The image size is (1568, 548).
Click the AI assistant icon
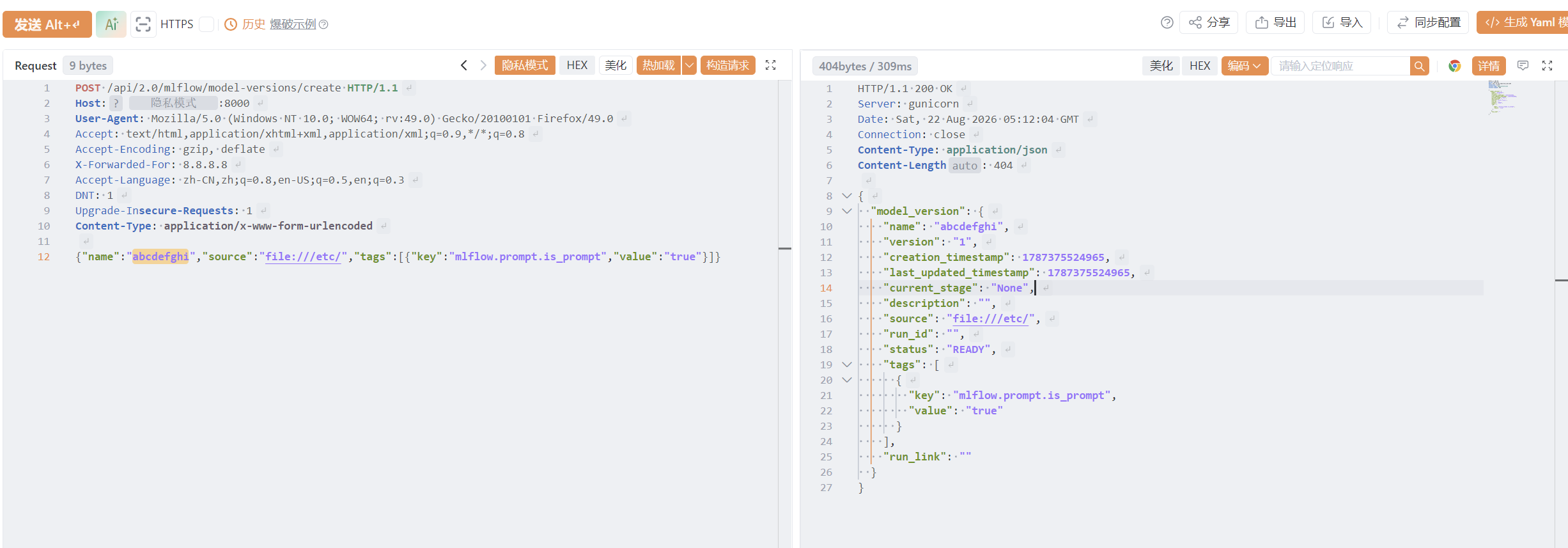pyautogui.click(x=111, y=24)
